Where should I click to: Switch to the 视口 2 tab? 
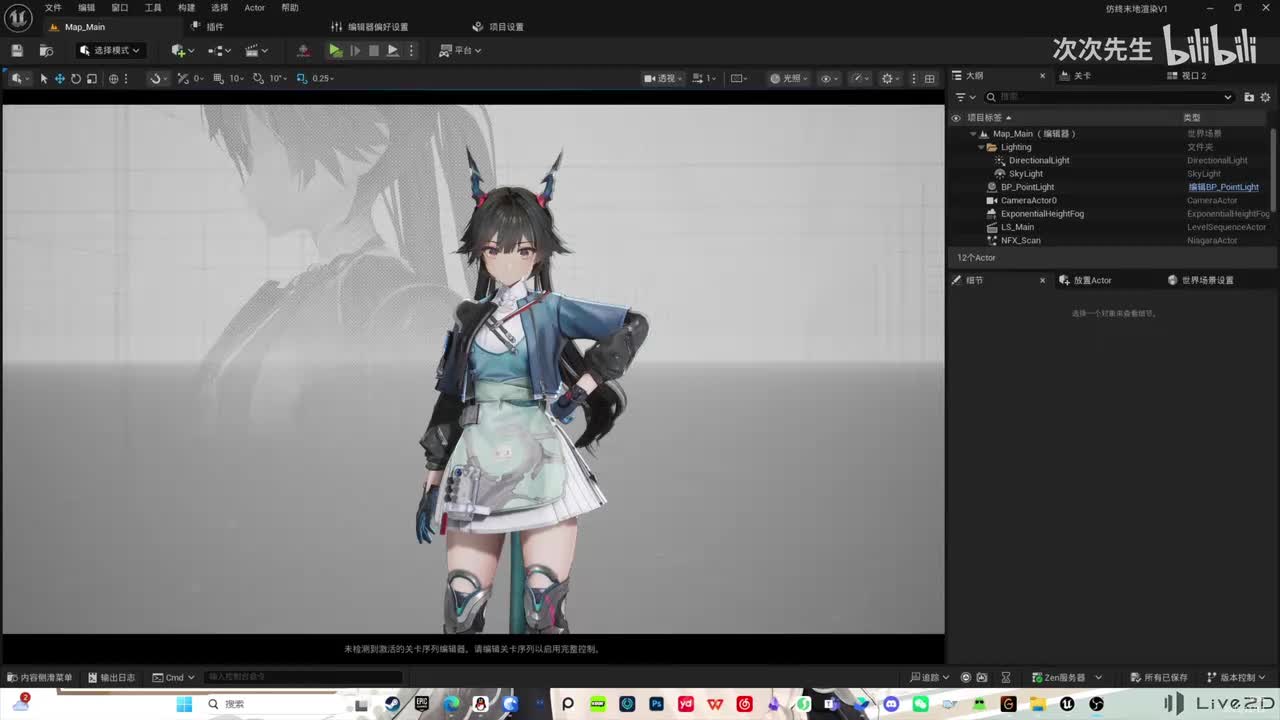click(1187, 76)
